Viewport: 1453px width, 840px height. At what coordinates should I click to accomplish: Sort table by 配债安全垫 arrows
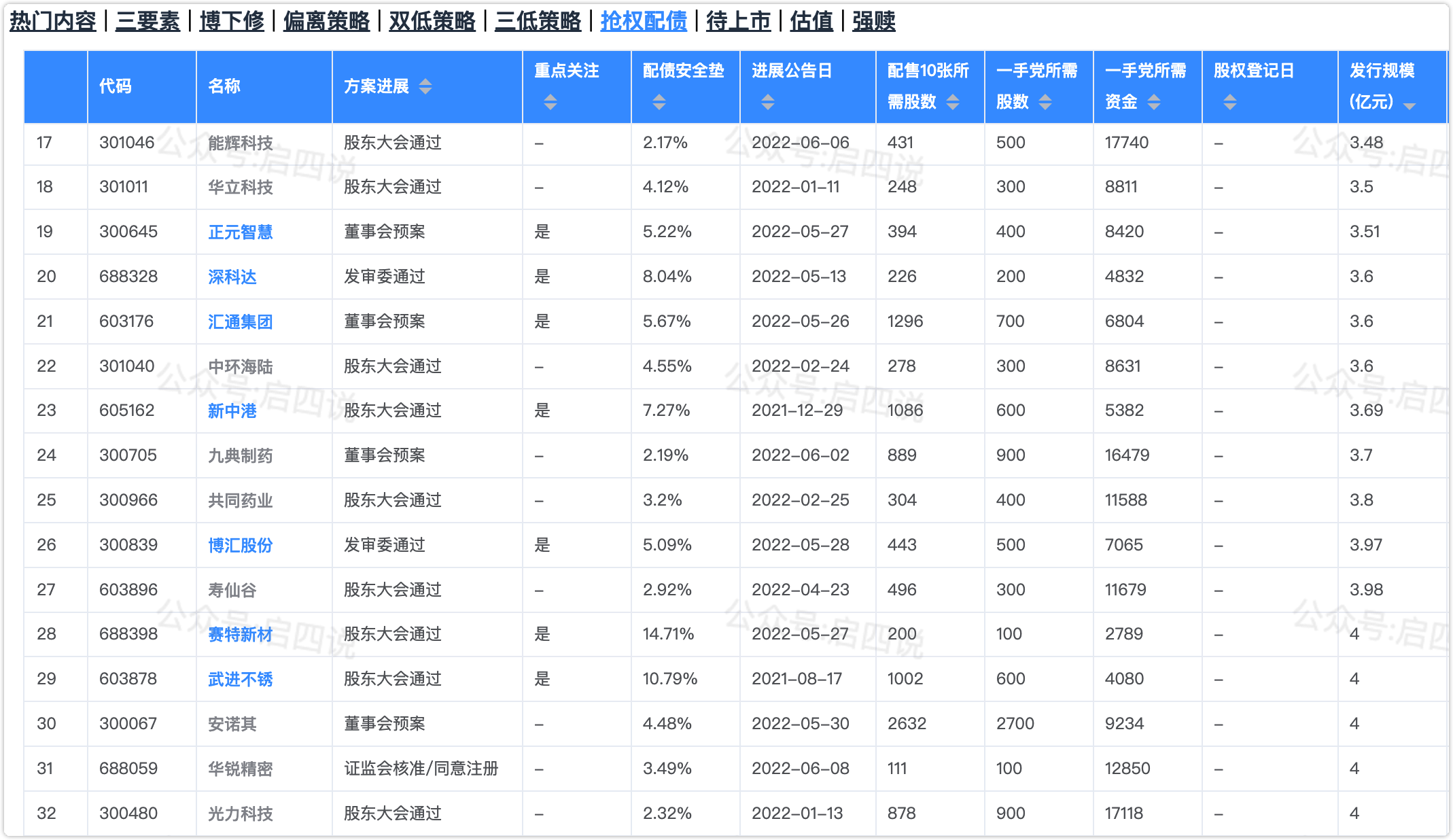(659, 103)
